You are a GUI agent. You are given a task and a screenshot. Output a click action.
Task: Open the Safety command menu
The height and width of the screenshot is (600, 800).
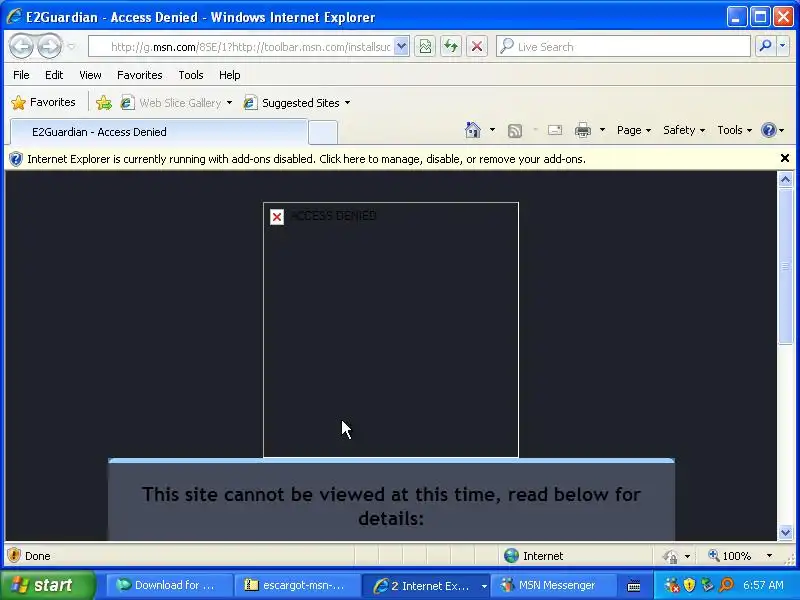pos(684,130)
